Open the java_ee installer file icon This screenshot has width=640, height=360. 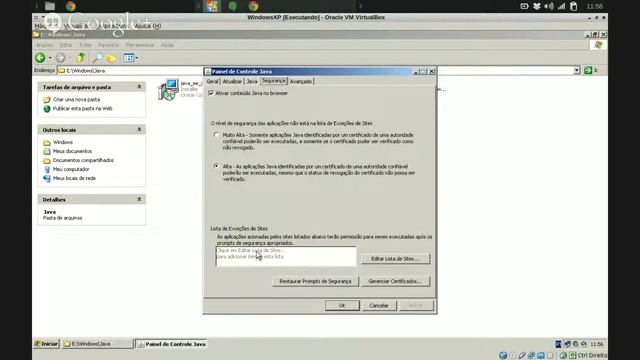tap(168, 89)
